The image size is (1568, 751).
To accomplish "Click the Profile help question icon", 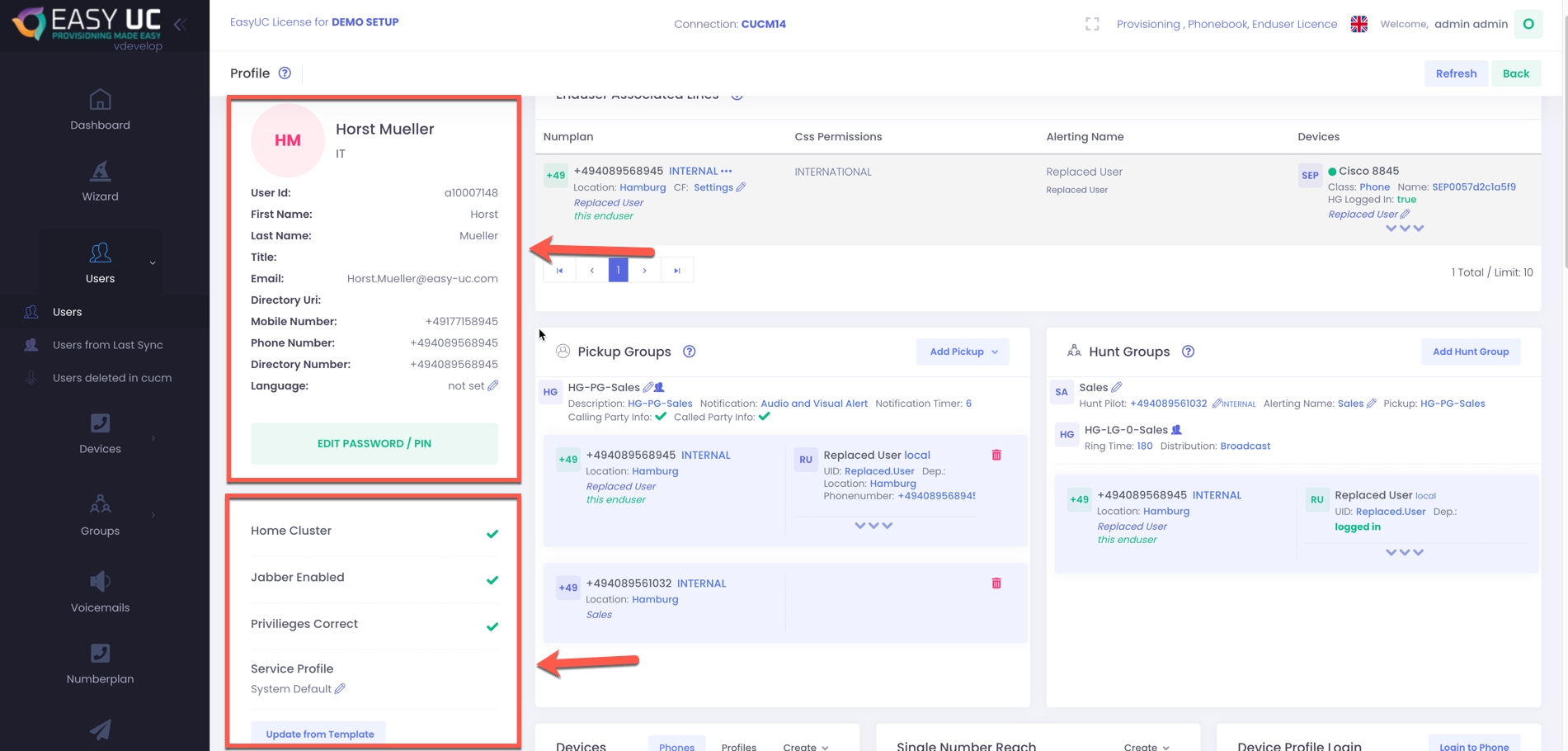I will 285,73.
